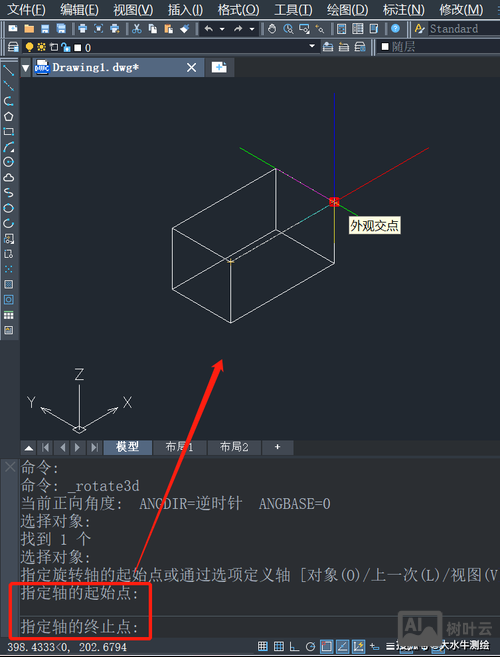This screenshot has width=500, height=657.
Task: Open the 标注(N) menu
Action: pos(404,9)
